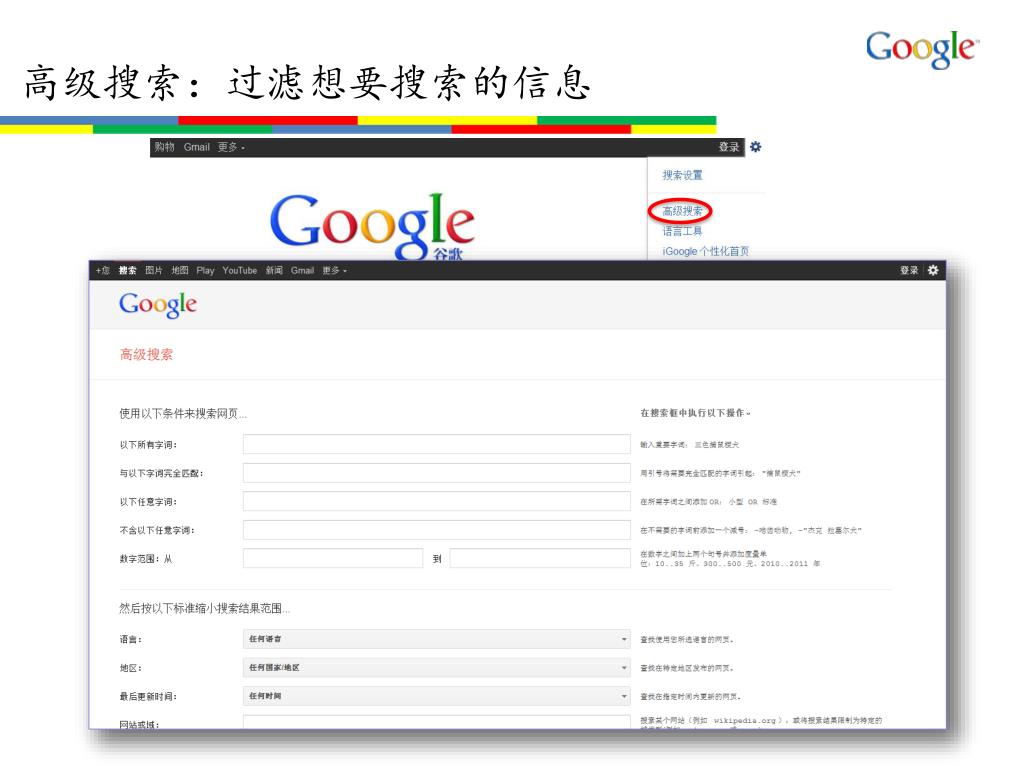Click the 与以下字词完全匹配 input field
The width and height of the screenshot is (1023, 767).
click(436, 473)
